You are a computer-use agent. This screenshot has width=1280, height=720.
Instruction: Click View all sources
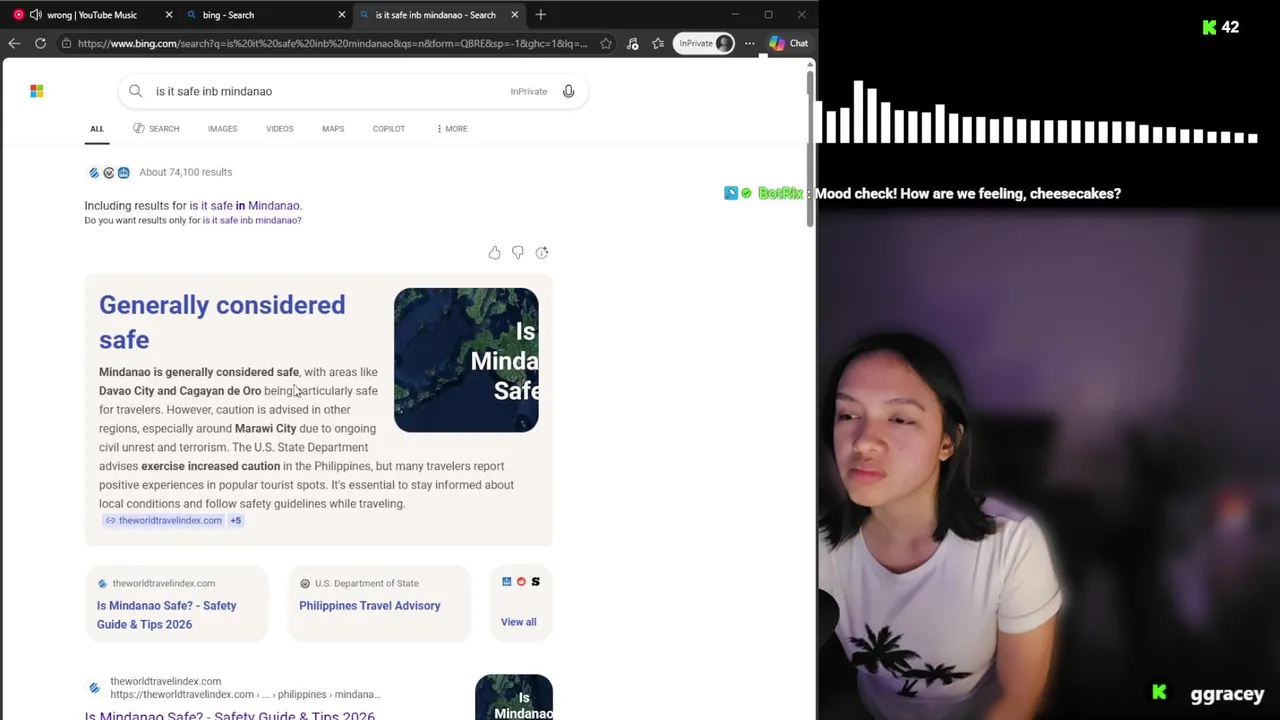[x=518, y=622]
